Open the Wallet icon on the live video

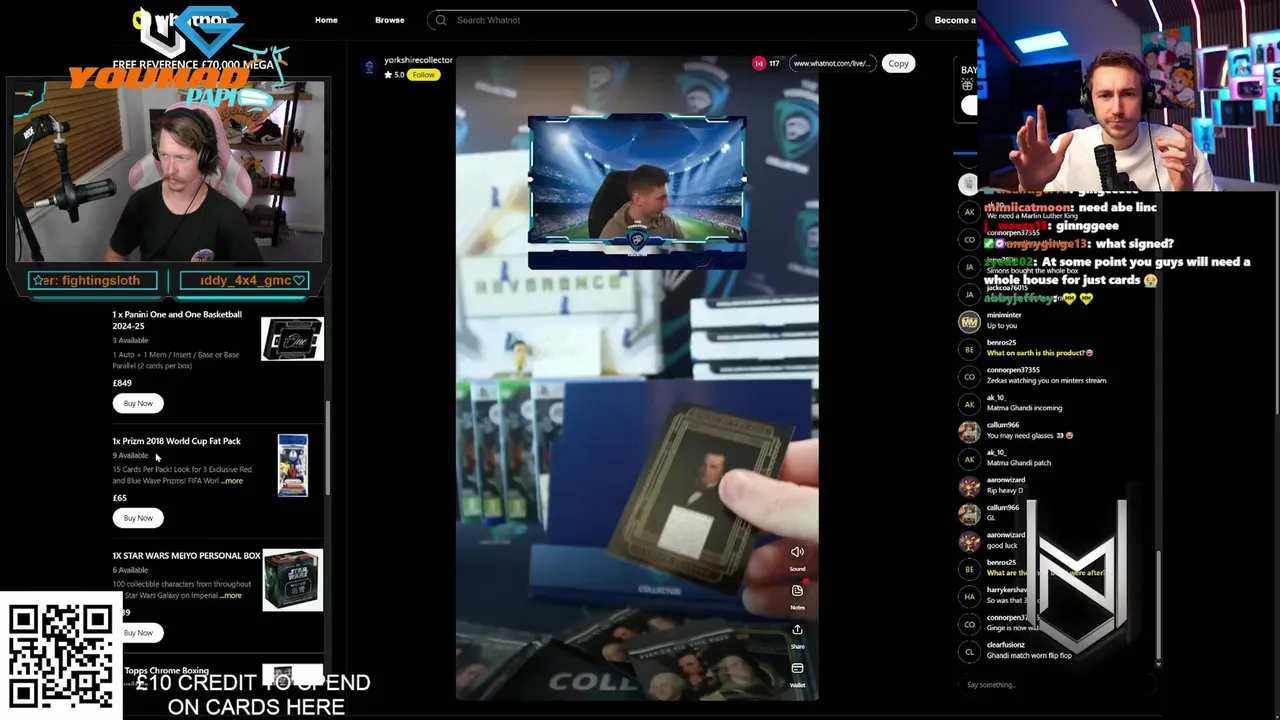click(797, 668)
